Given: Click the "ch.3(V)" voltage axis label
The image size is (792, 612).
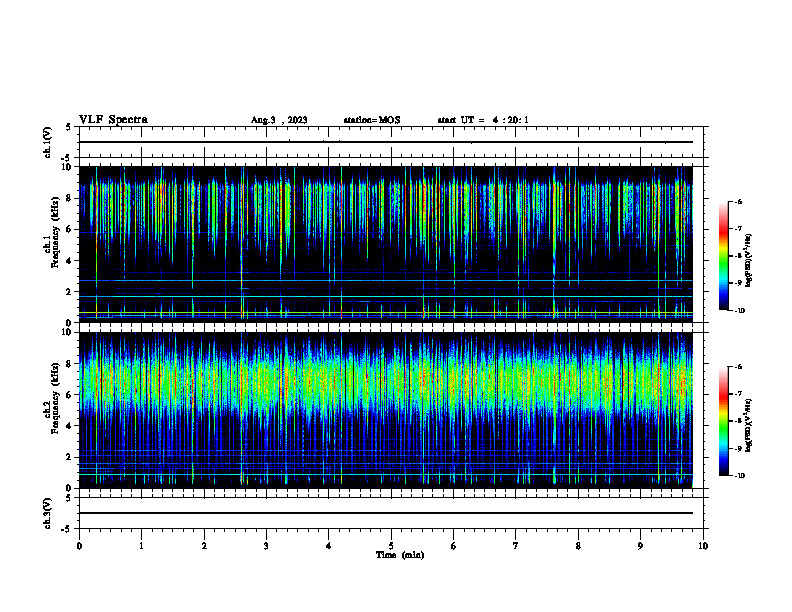Looking at the screenshot, I should (x=47, y=513).
